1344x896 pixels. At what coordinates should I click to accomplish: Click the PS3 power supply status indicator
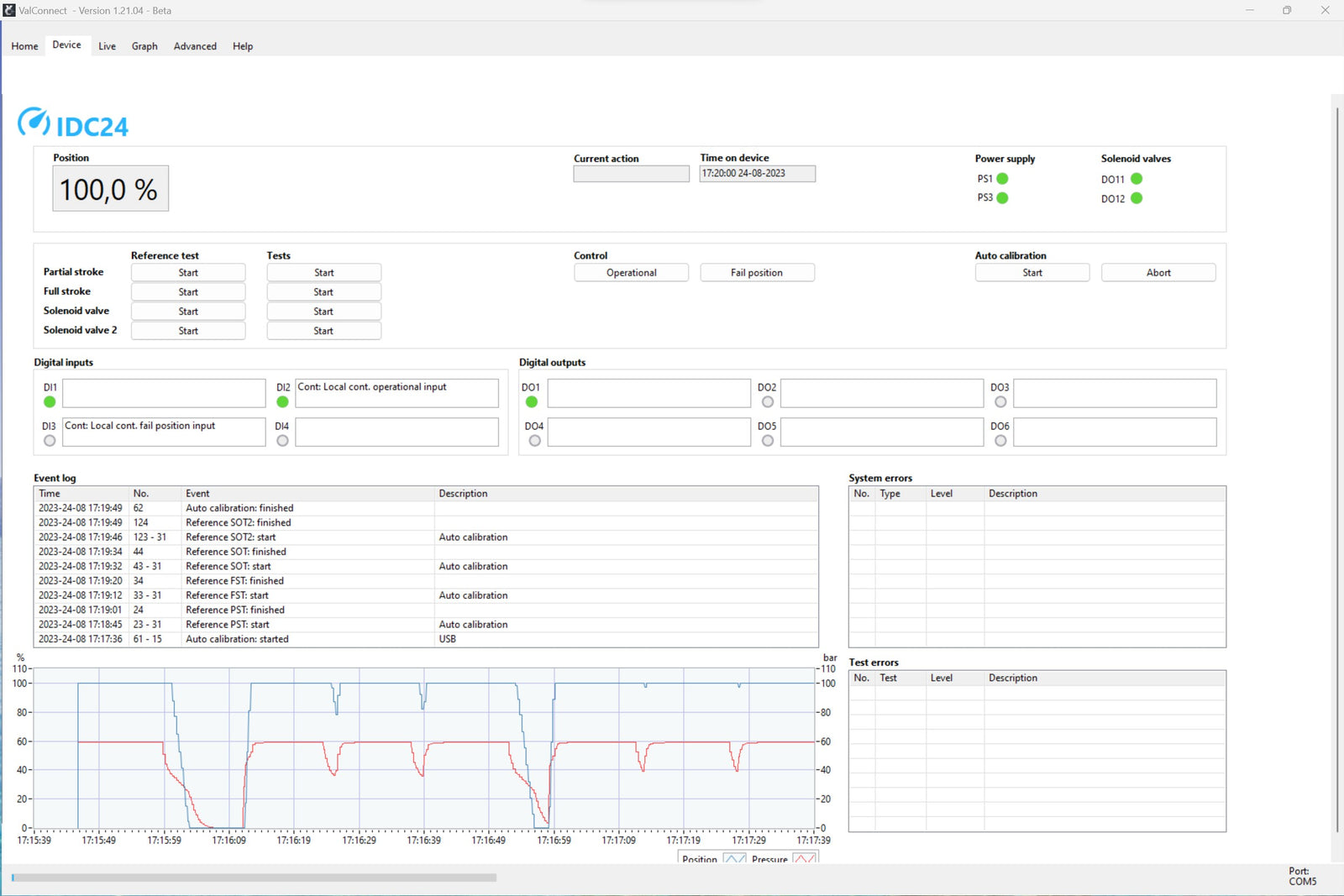[1004, 198]
